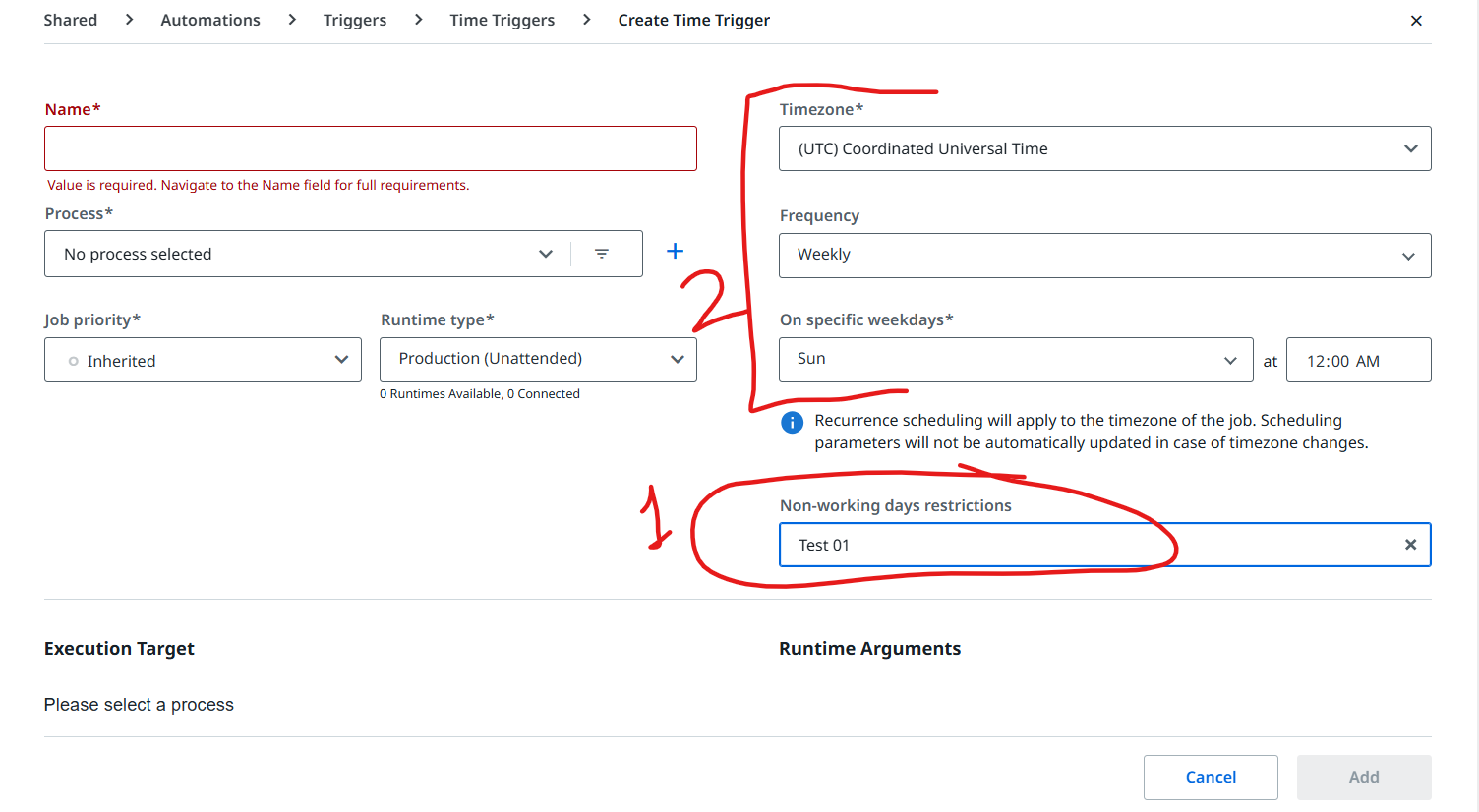Expand the Timezone dropdown
Image resolution: width=1479 pixels, height=812 pixels.
pos(1104,149)
